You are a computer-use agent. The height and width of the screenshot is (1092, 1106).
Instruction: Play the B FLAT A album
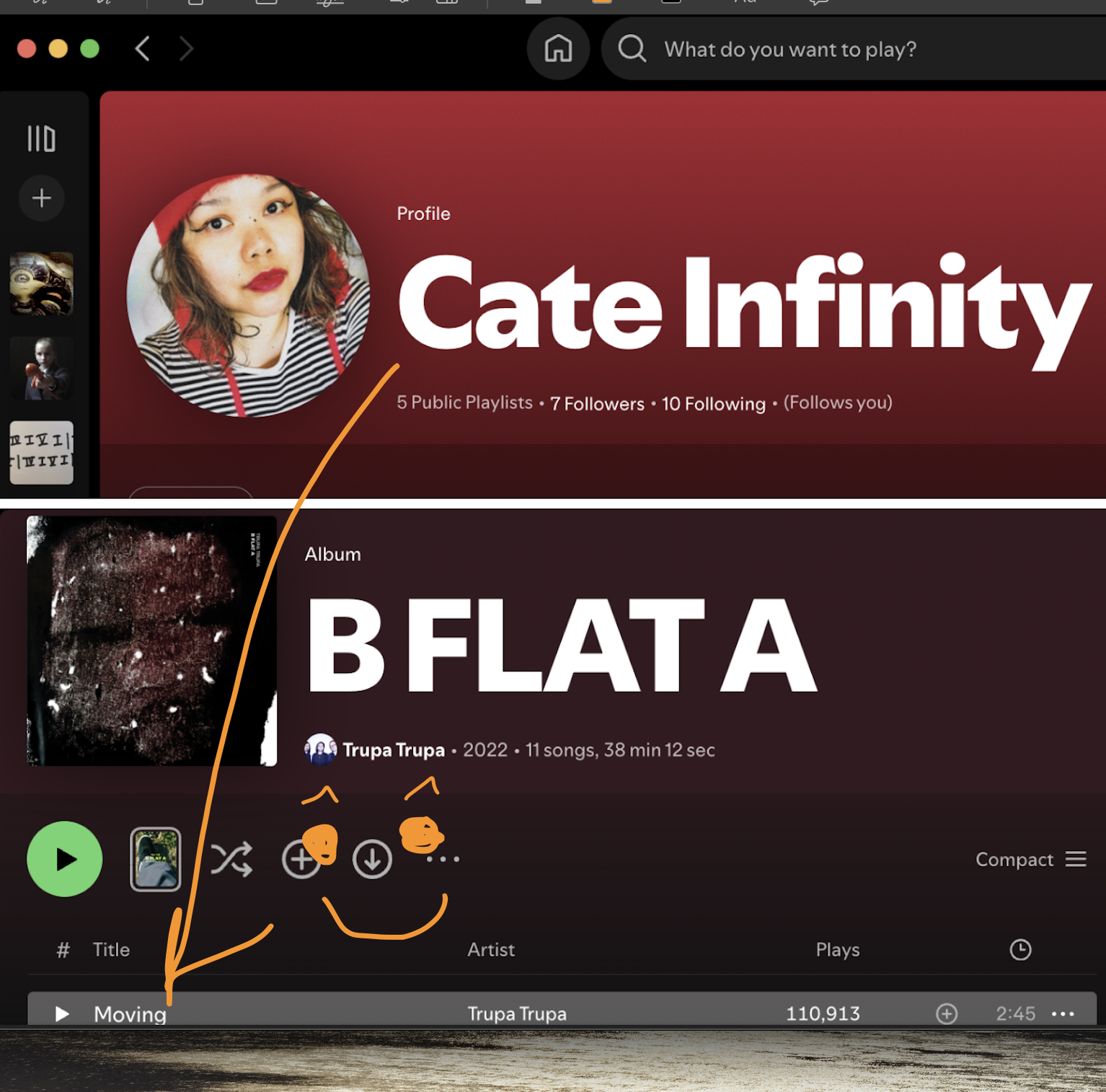(x=65, y=858)
